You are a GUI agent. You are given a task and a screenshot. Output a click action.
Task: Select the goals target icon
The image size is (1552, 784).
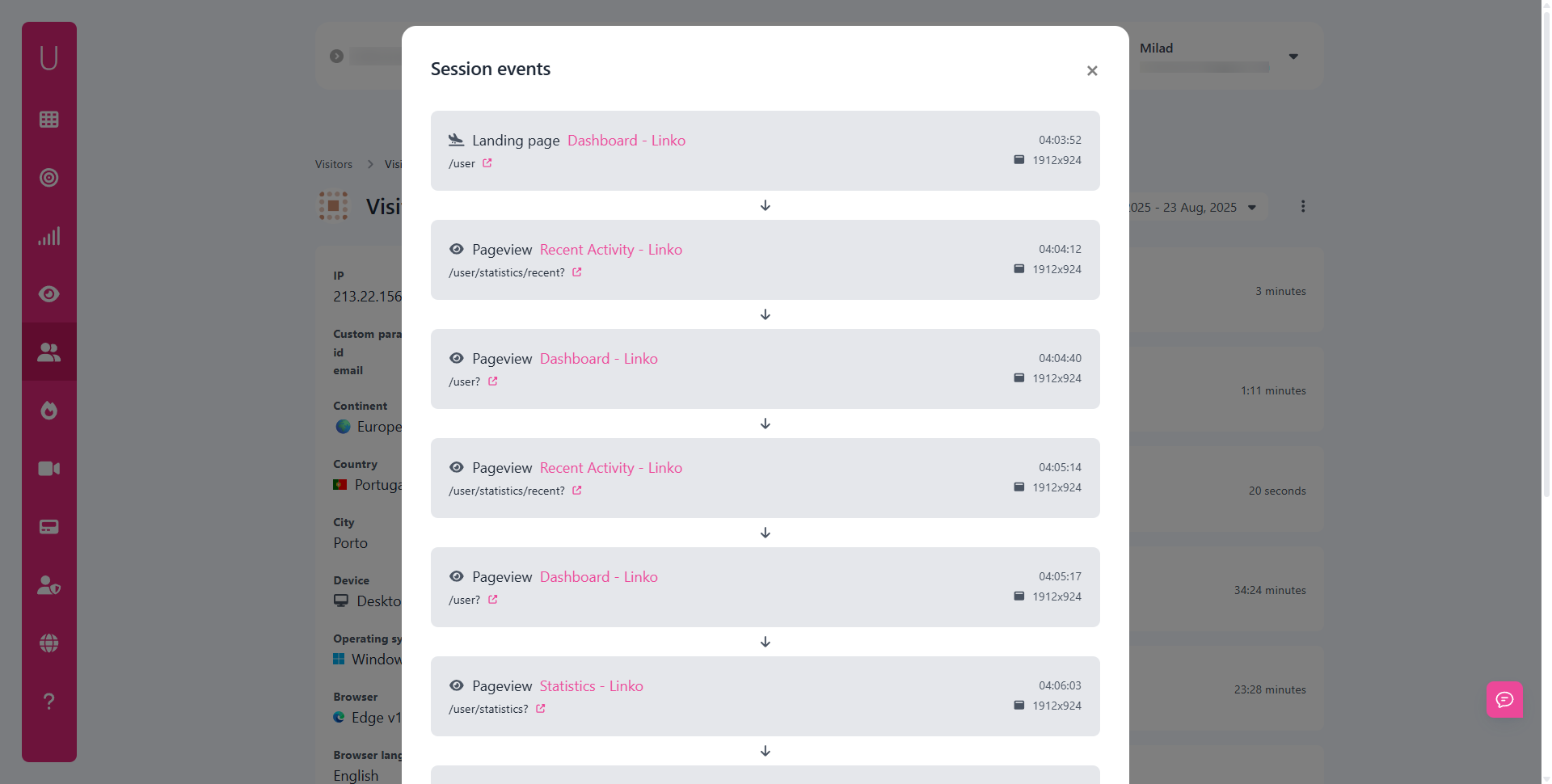(48, 177)
